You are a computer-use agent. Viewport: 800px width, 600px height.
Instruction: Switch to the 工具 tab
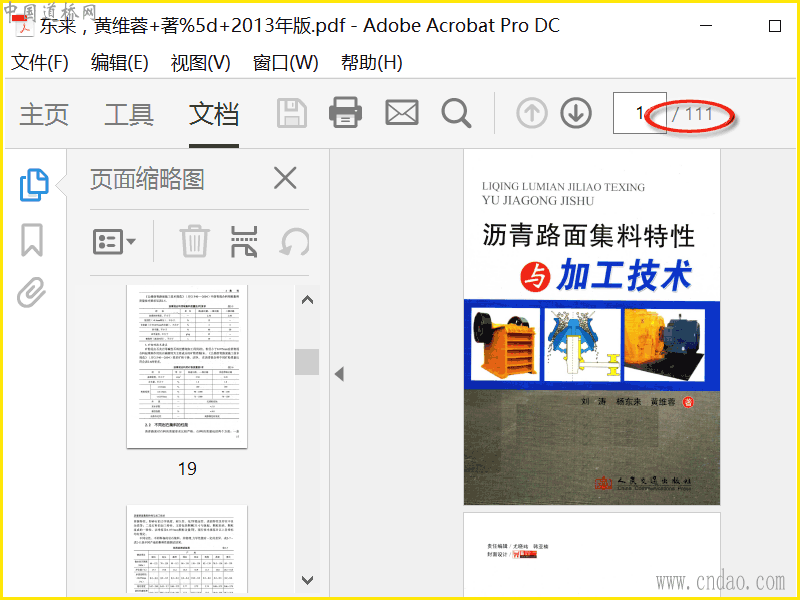(x=129, y=114)
